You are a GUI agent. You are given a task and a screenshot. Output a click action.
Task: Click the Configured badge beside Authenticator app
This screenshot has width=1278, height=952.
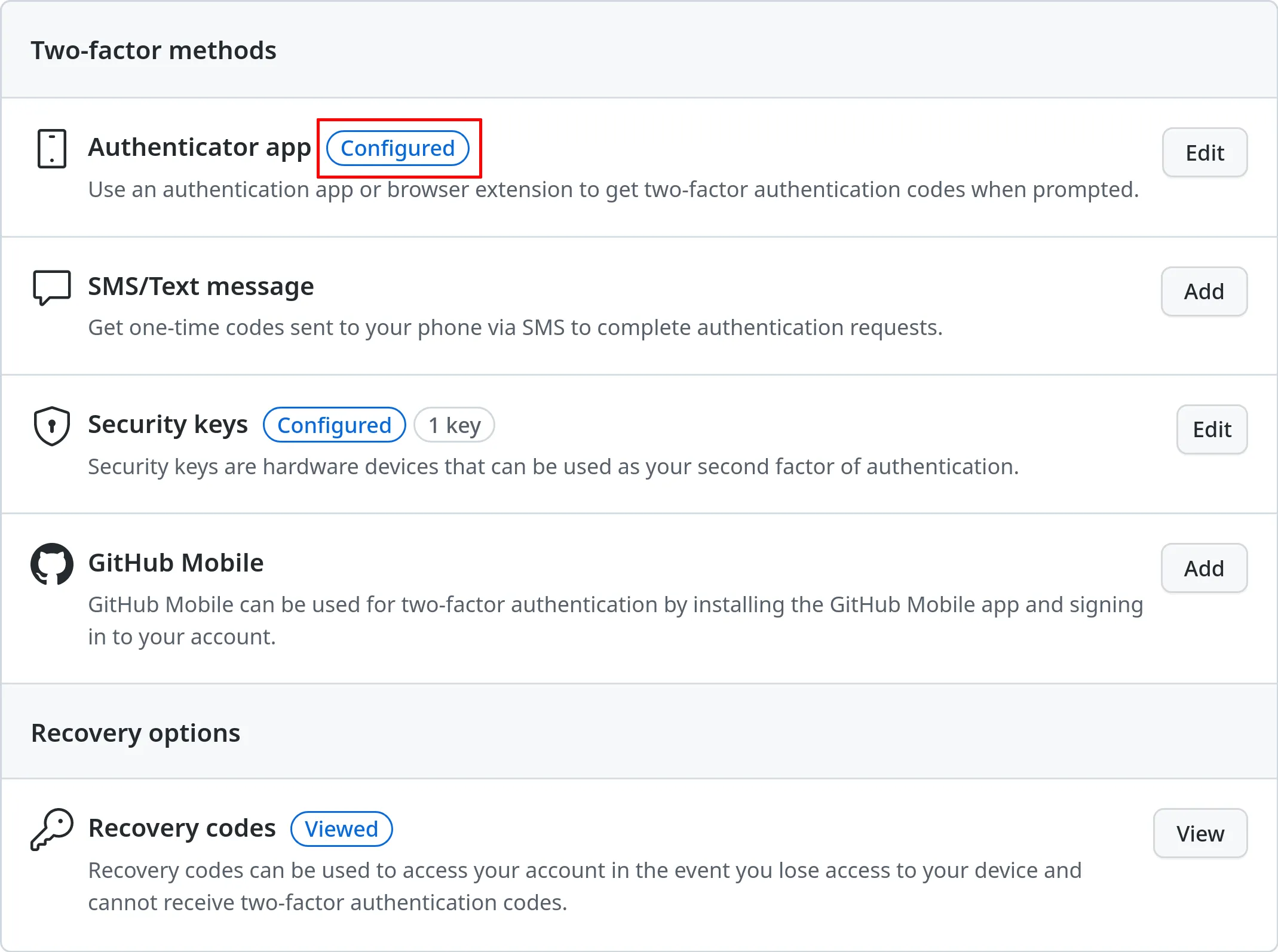[397, 148]
